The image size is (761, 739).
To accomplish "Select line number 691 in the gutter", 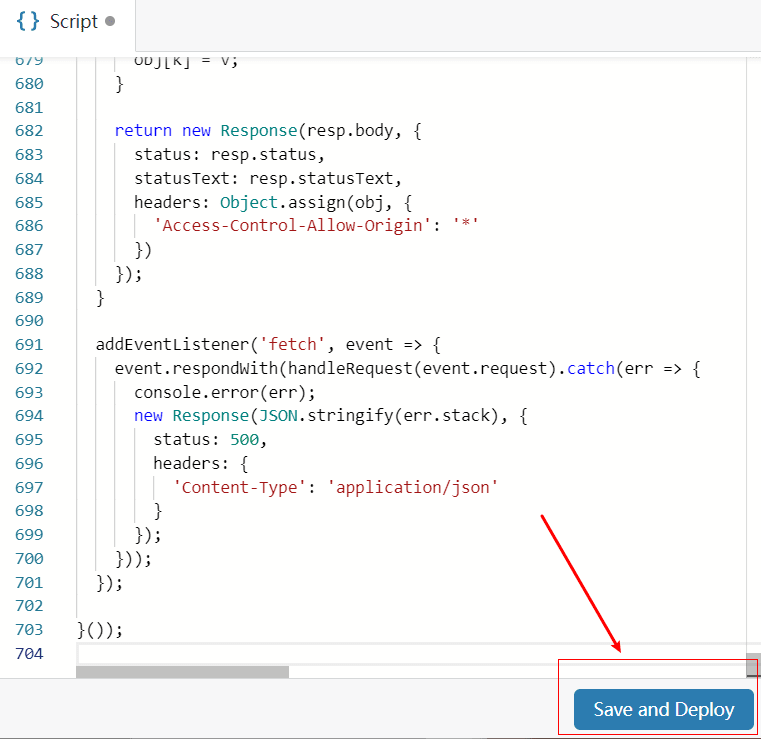I will (x=29, y=344).
